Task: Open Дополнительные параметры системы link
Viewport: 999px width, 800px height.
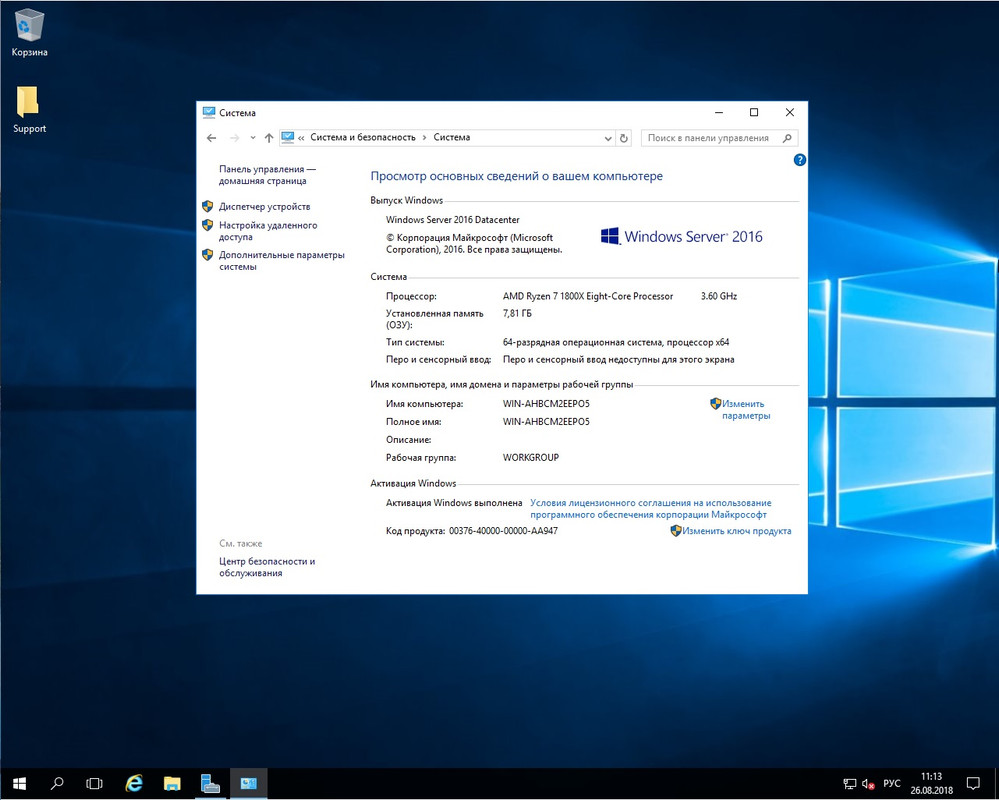Action: point(282,261)
